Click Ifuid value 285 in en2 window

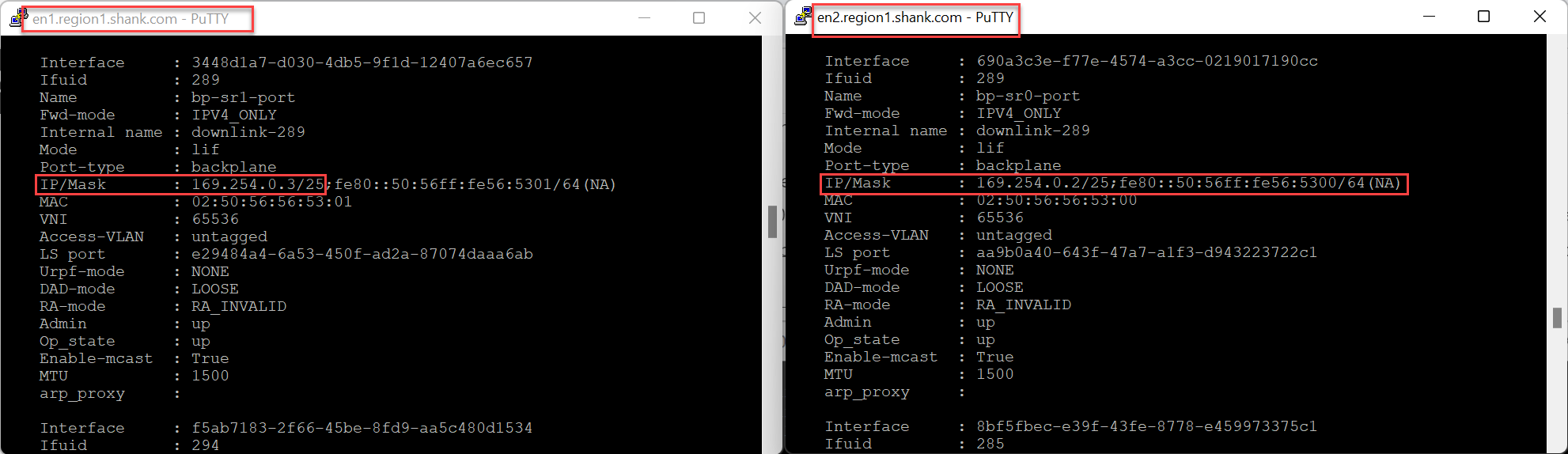pos(990,444)
